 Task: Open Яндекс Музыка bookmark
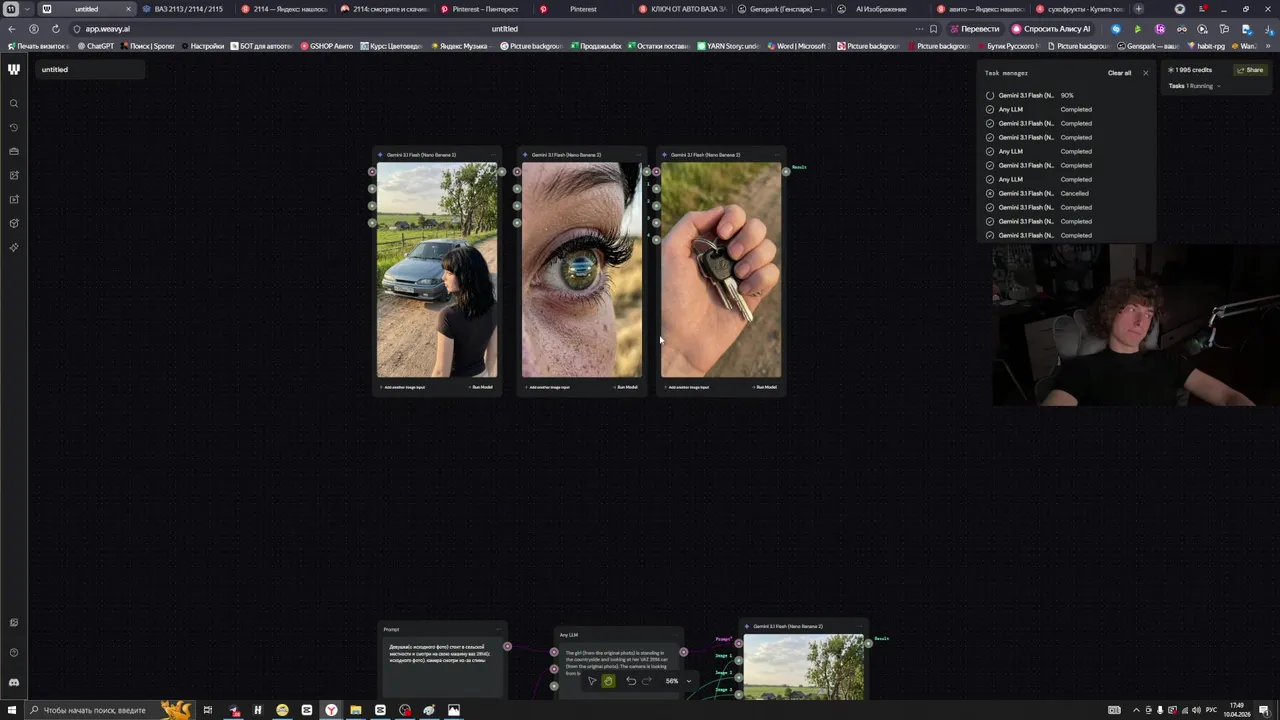(459, 46)
